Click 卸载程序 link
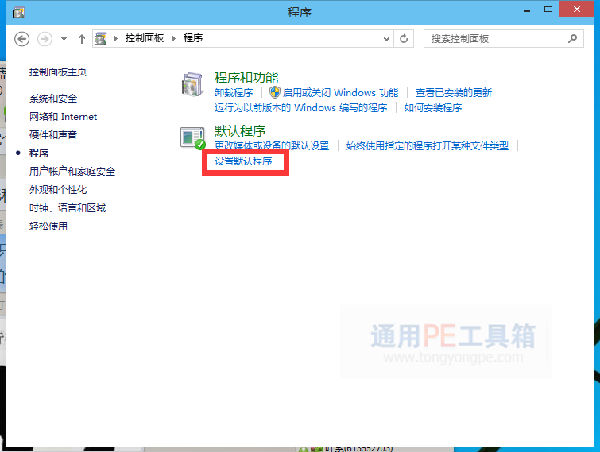The height and width of the screenshot is (452, 600). coord(234,93)
